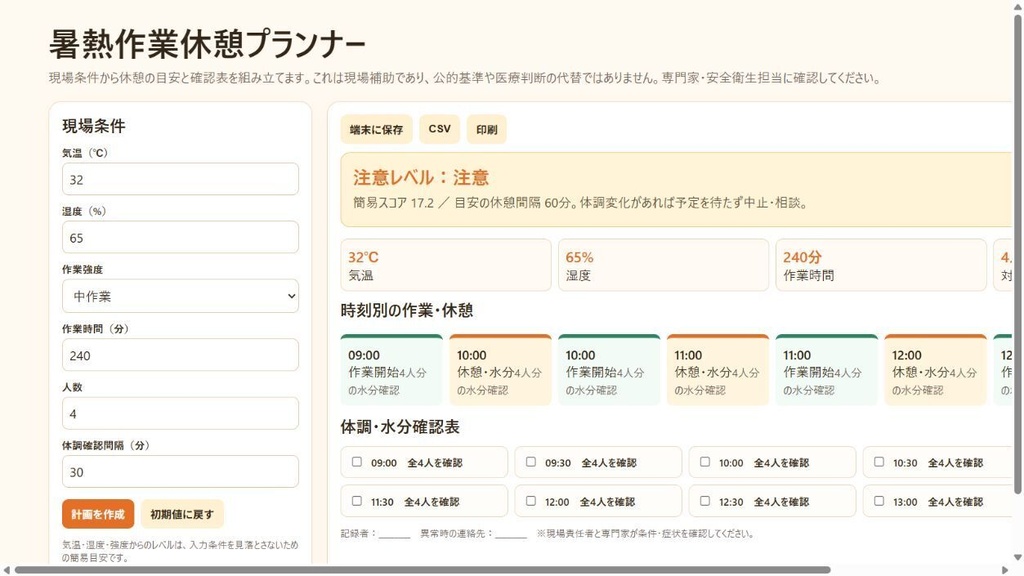
Task: Select the 12:00 休憩・水分 schedule card
Action: click(935, 370)
